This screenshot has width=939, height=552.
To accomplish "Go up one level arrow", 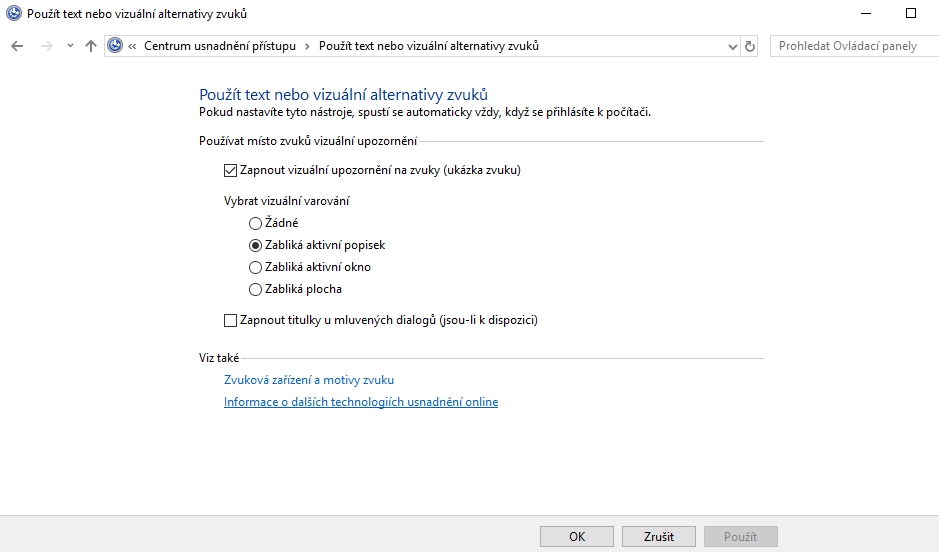I will (90, 46).
